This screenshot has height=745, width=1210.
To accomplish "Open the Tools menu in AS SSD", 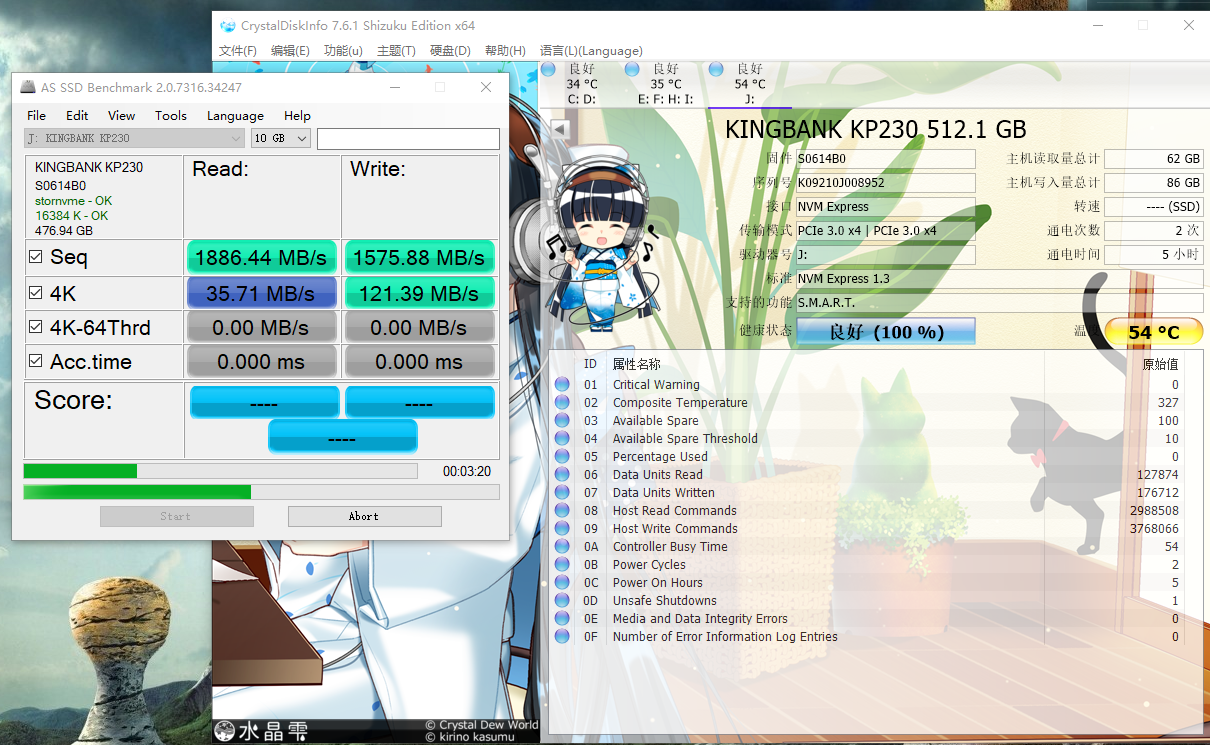I will 171,116.
